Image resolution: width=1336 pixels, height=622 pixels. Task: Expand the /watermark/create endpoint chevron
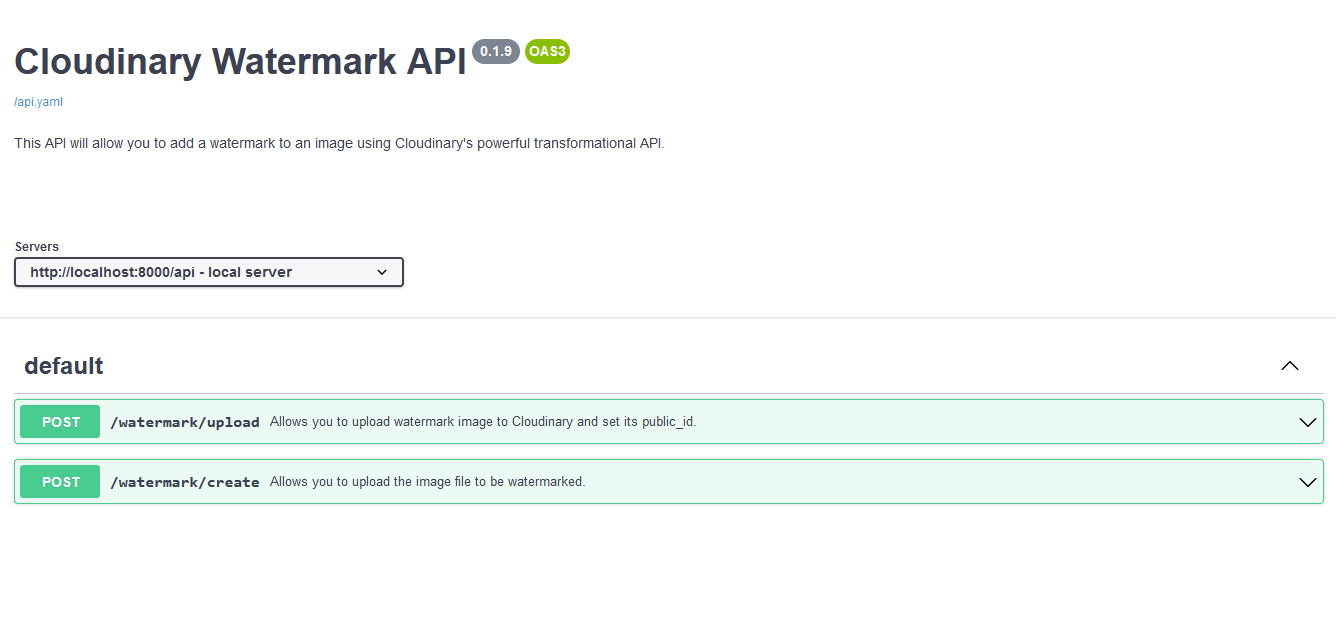[x=1308, y=481]
